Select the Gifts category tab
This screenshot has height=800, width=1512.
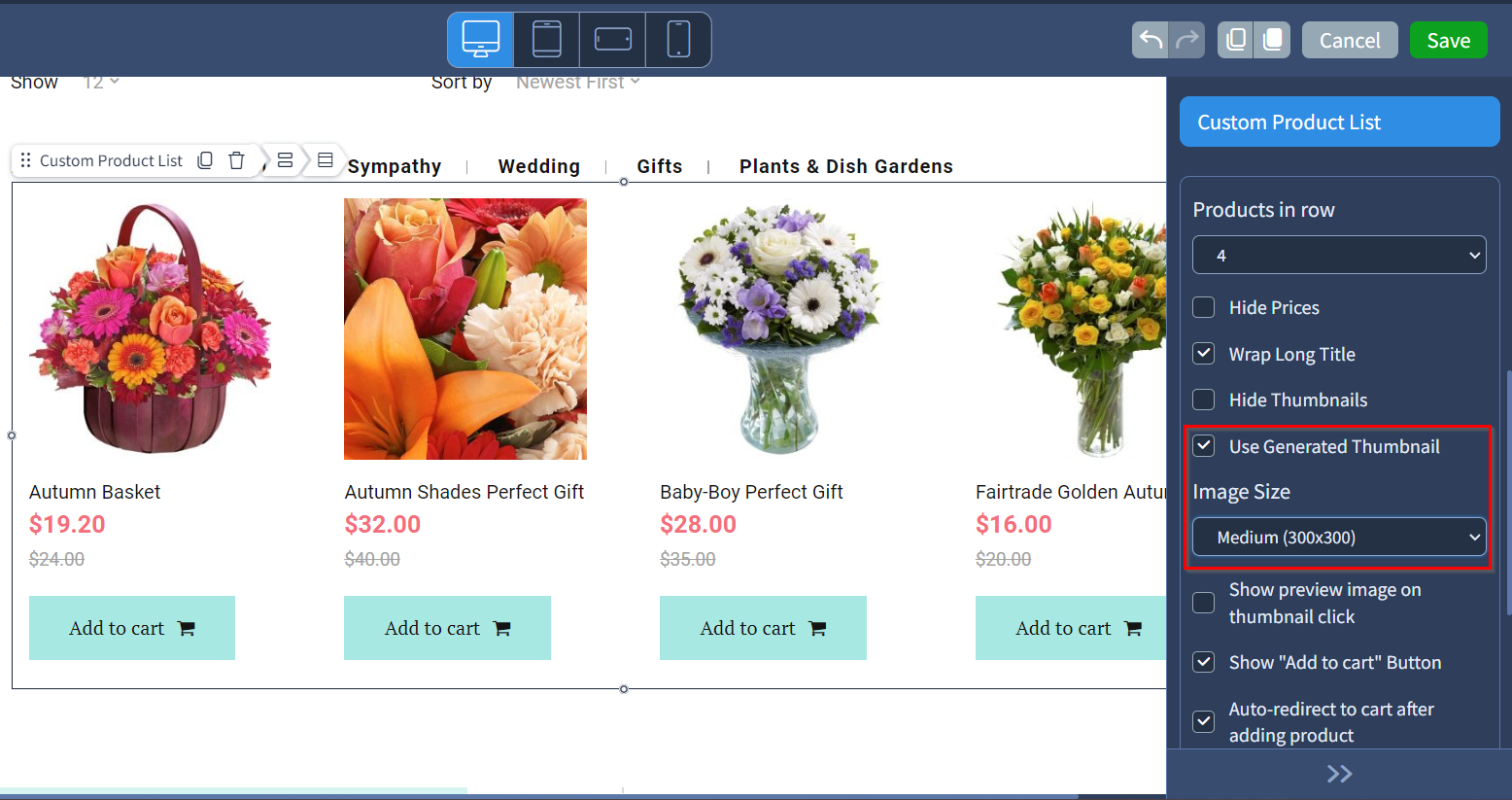click(660, 166)
